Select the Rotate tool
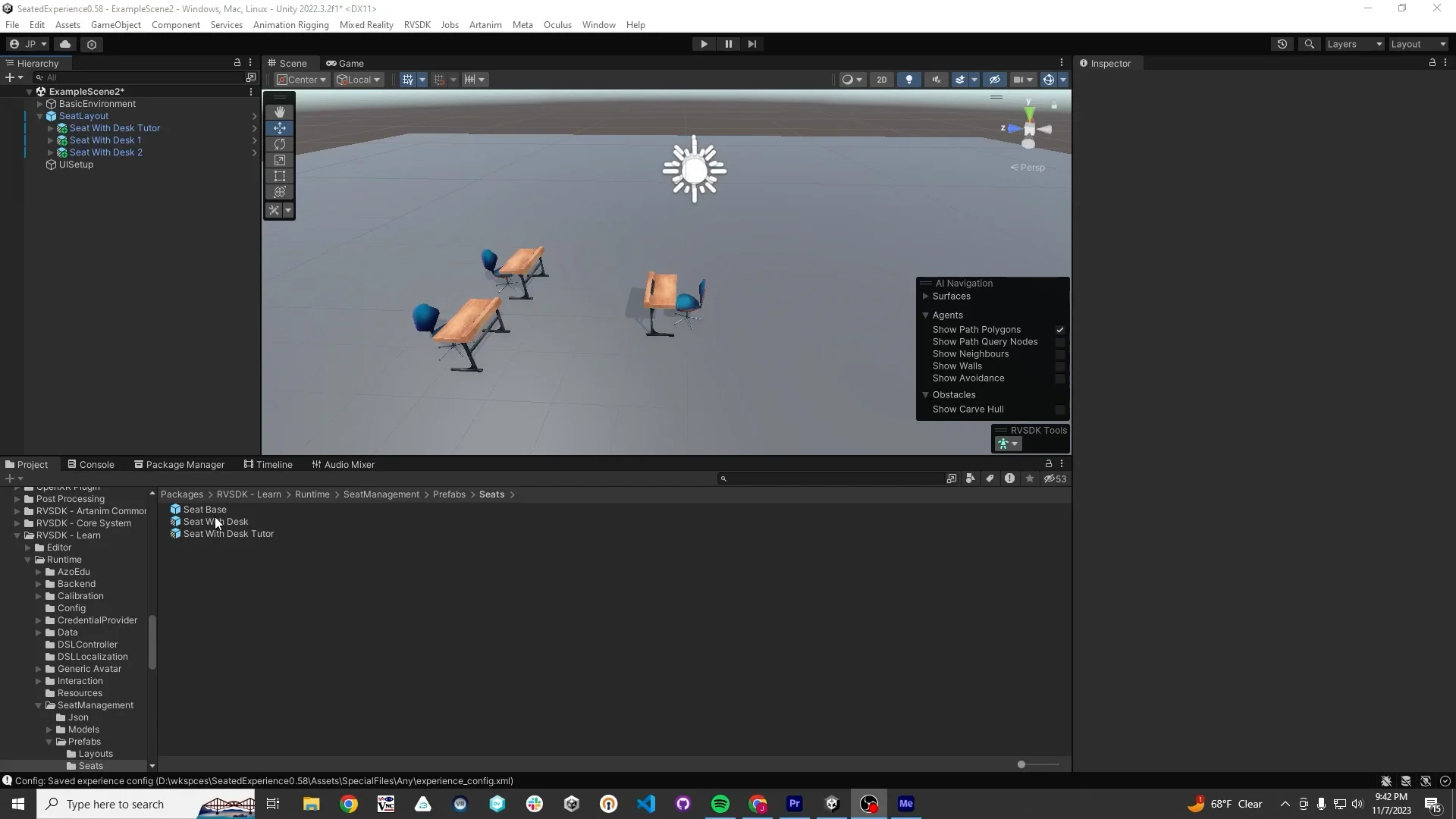Image resolution: width=1456 pixels, height=819 pixels. pos(279,144)
